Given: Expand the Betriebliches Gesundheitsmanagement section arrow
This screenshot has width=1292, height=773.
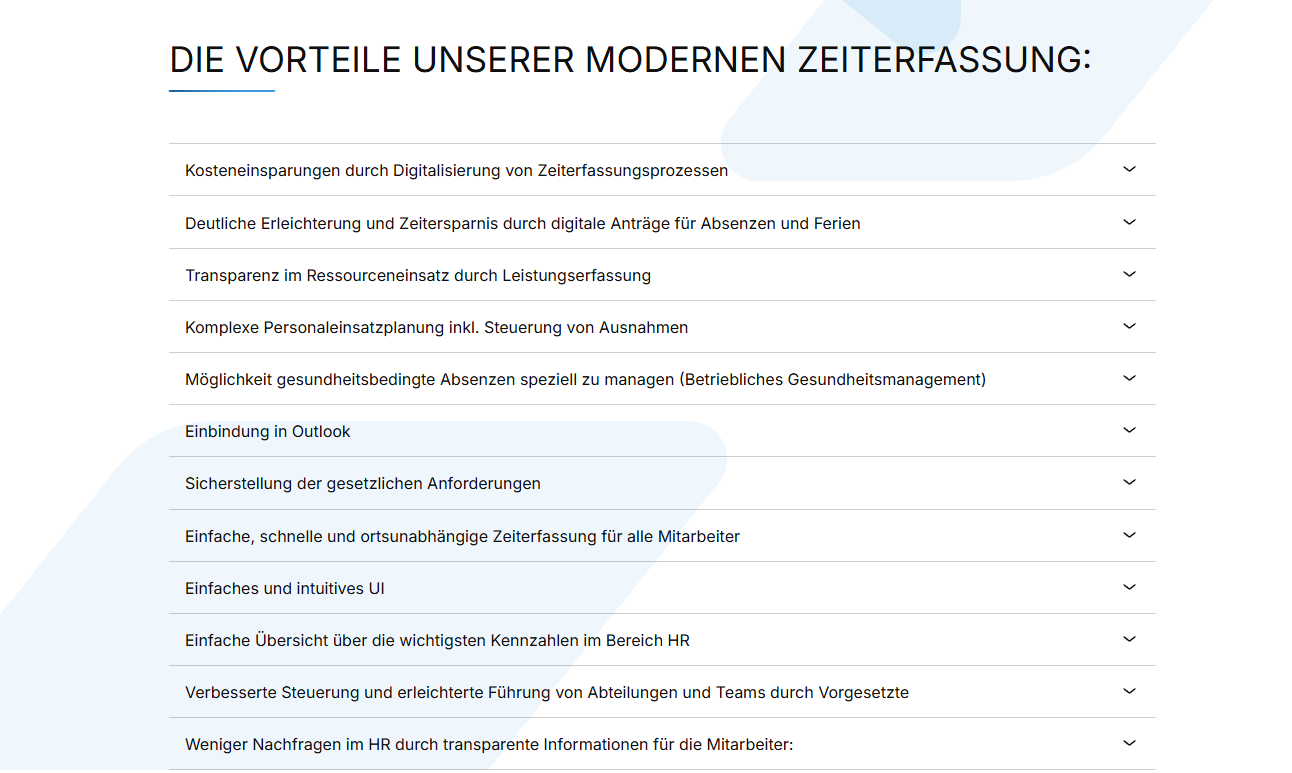Looking at the screenshot, I should coord(1129,379).
